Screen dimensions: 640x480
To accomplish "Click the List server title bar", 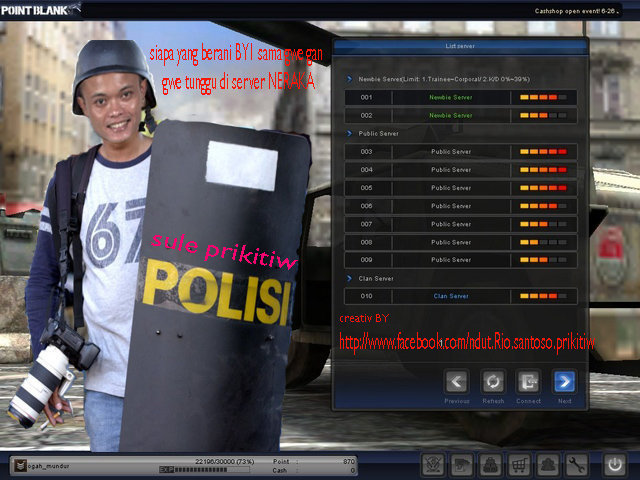I will (x=460, y=46).
